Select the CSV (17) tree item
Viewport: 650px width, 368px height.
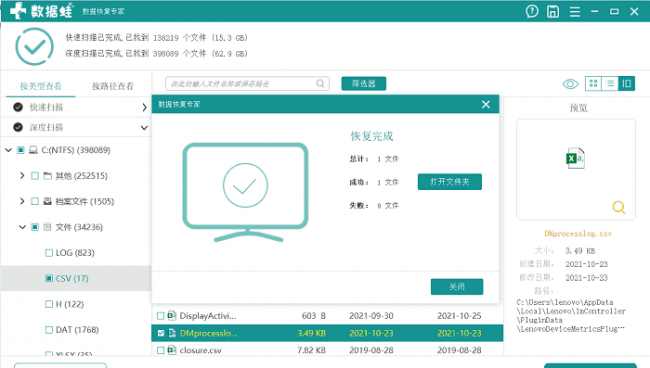coord(75,278)
